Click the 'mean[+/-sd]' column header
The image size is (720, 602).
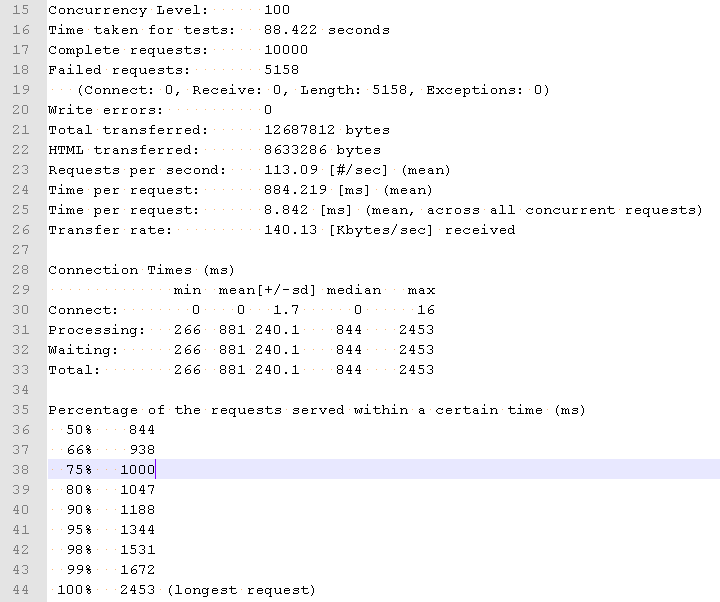(x=267, y=290)
